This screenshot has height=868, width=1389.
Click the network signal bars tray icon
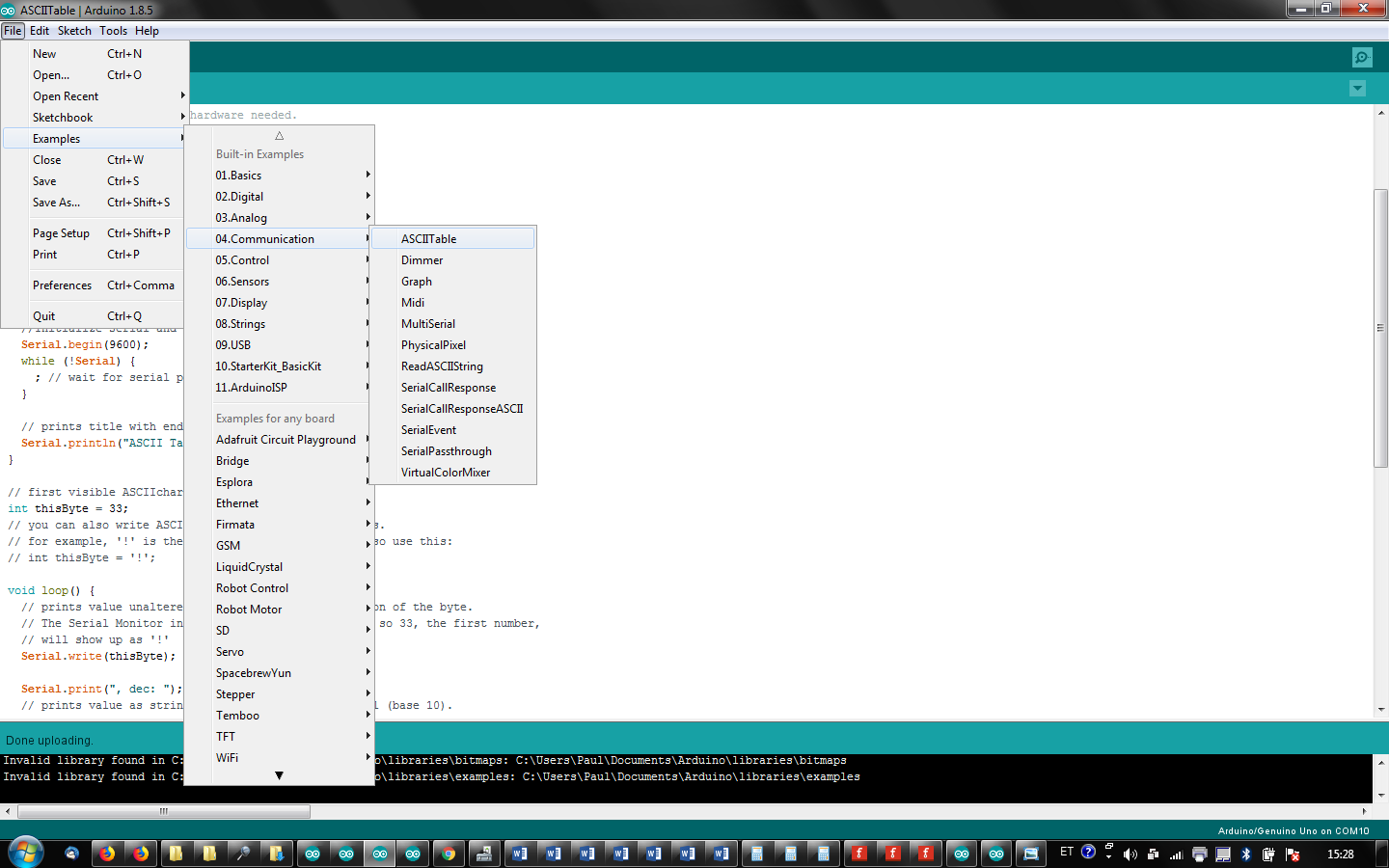[1176, 854]
